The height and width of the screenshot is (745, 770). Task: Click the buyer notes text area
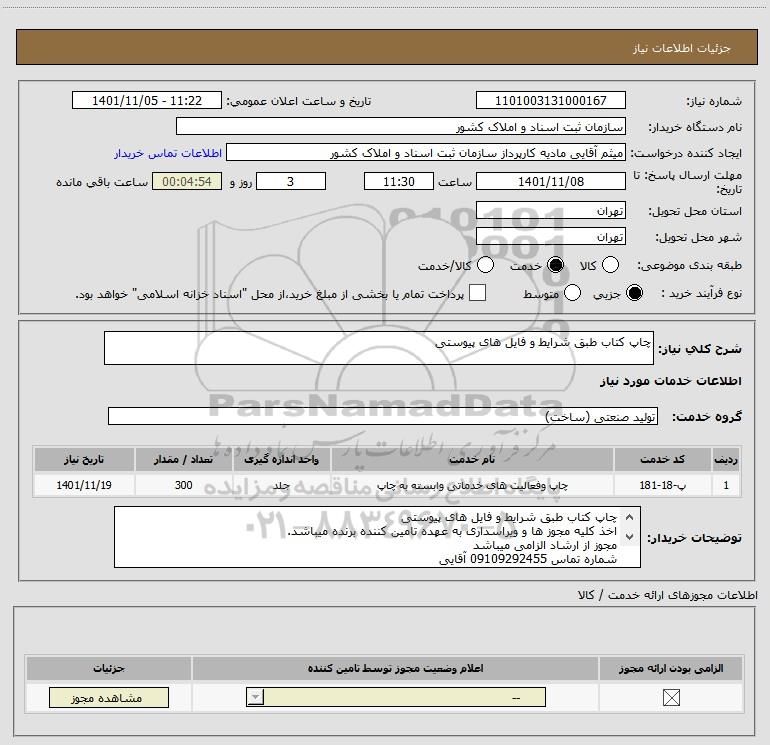tap(377, 537)
